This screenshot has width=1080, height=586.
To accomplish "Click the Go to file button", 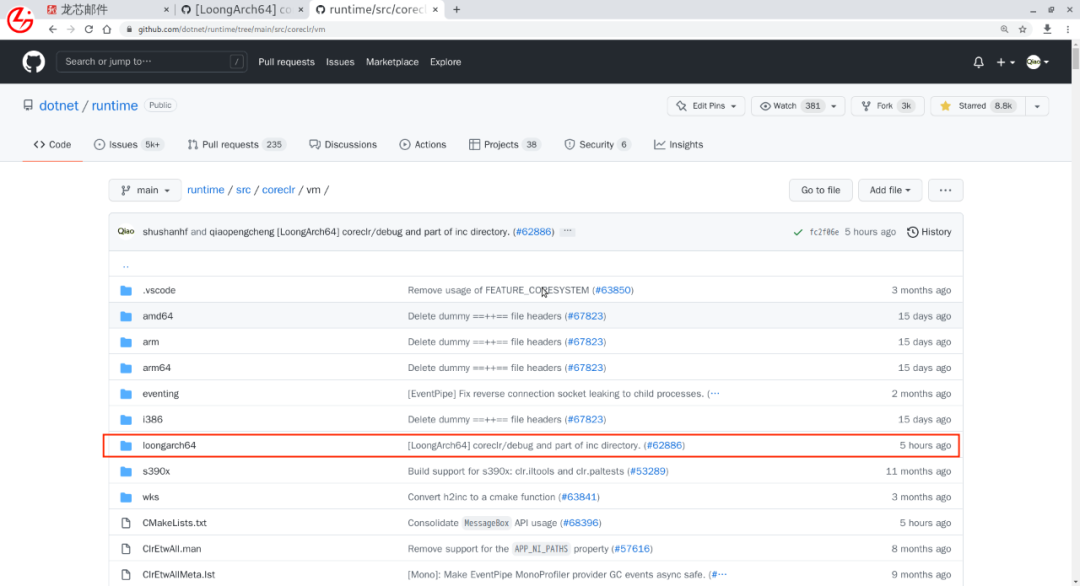I will (x=821, y=190).
